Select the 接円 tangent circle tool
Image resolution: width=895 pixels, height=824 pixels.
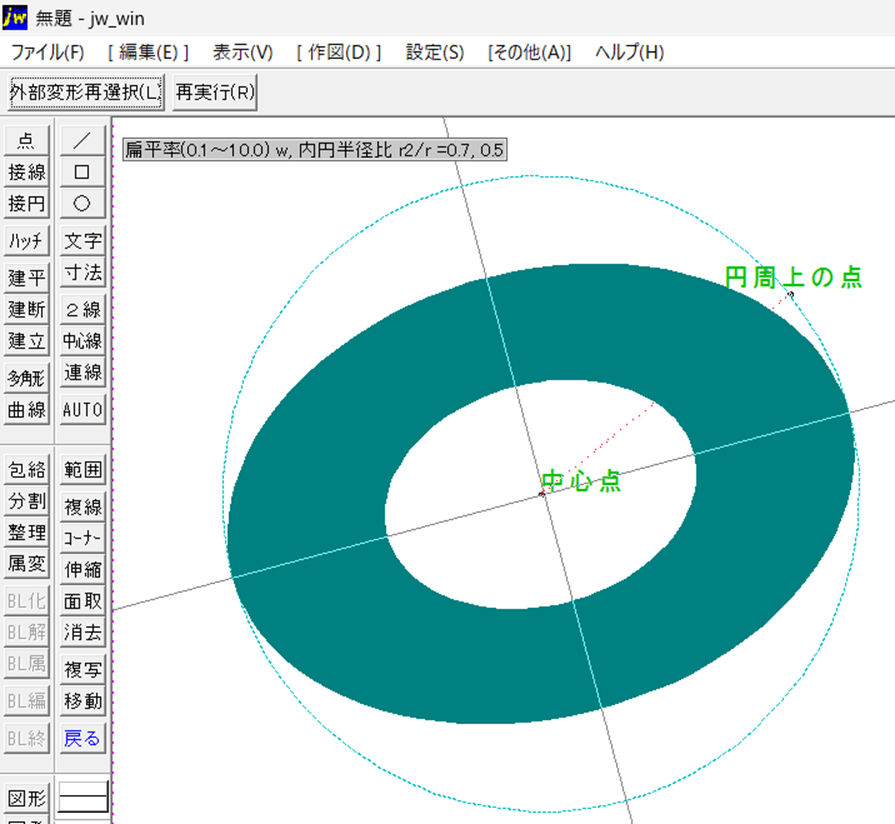(x=25, y=204)
